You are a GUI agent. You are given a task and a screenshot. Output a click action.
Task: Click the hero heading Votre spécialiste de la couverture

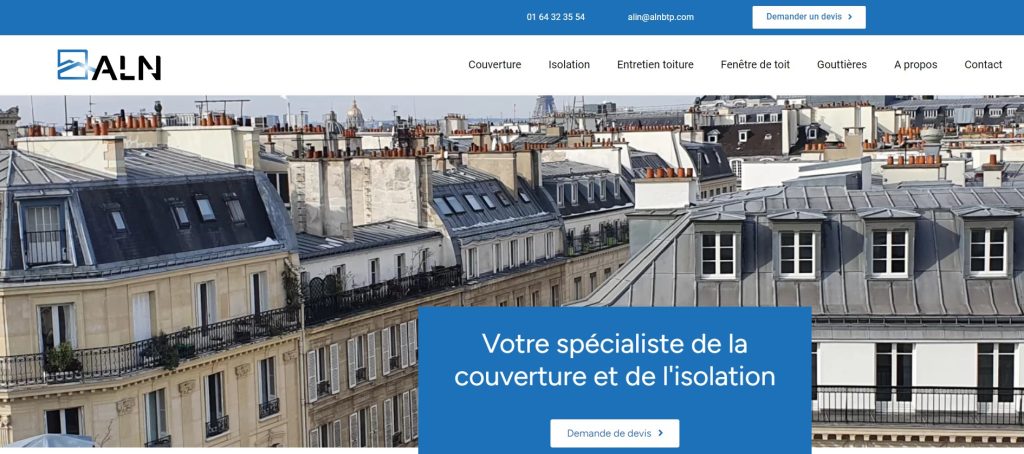tap(615, 360)
